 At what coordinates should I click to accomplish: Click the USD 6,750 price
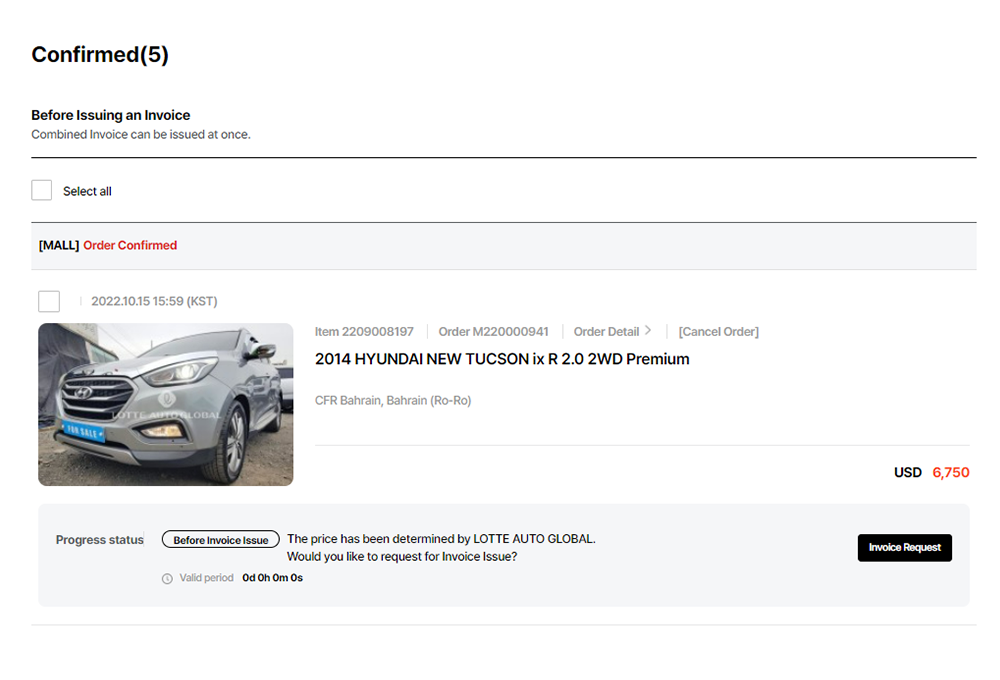click(x=931, y=473)
